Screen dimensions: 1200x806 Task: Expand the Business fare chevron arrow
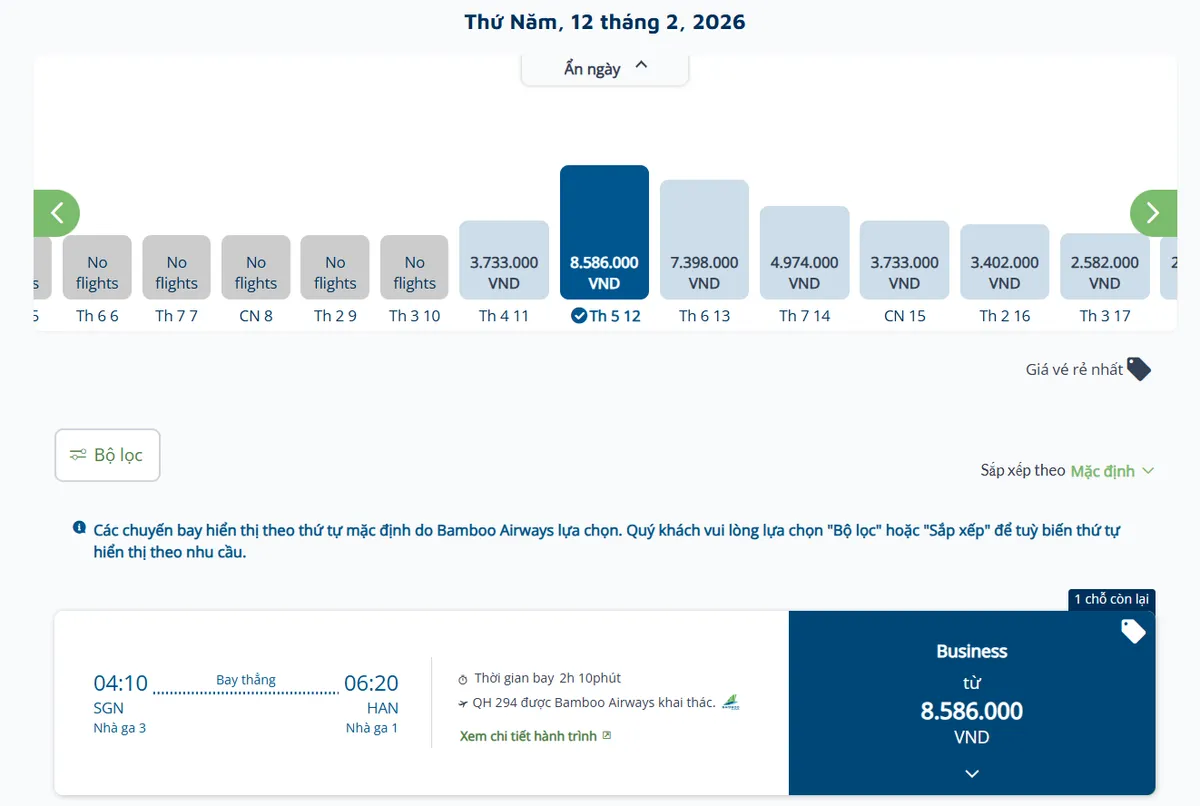(971, 773)
